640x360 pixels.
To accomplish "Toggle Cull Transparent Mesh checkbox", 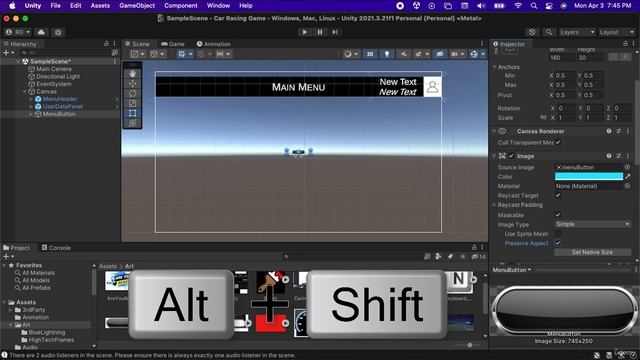I will coord(558,142).
